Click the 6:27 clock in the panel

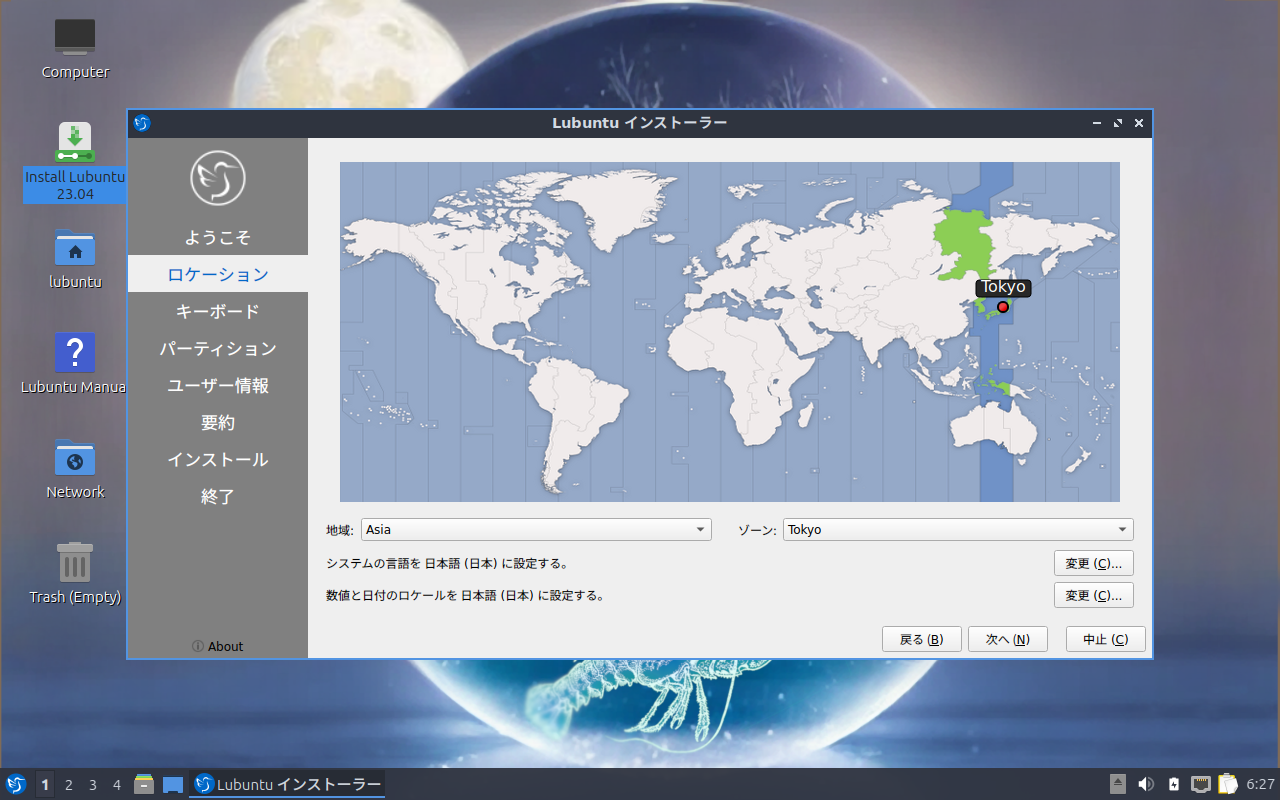(1260, 785)
